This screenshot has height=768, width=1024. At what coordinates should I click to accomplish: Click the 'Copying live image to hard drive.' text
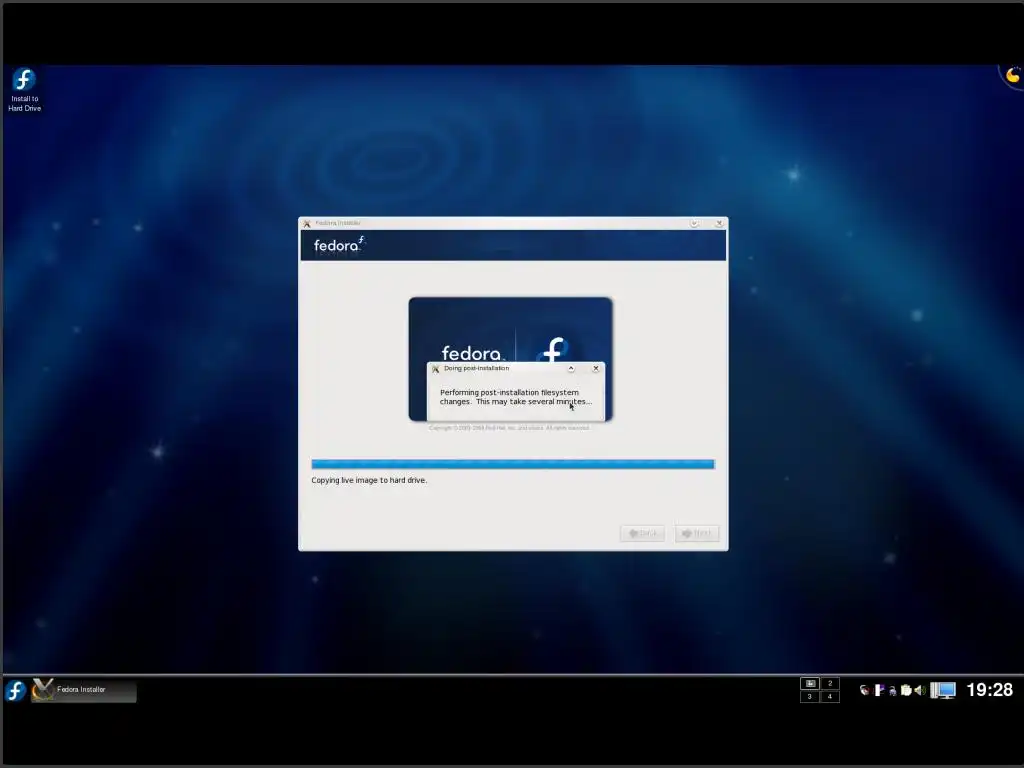[x=369, y=480]
